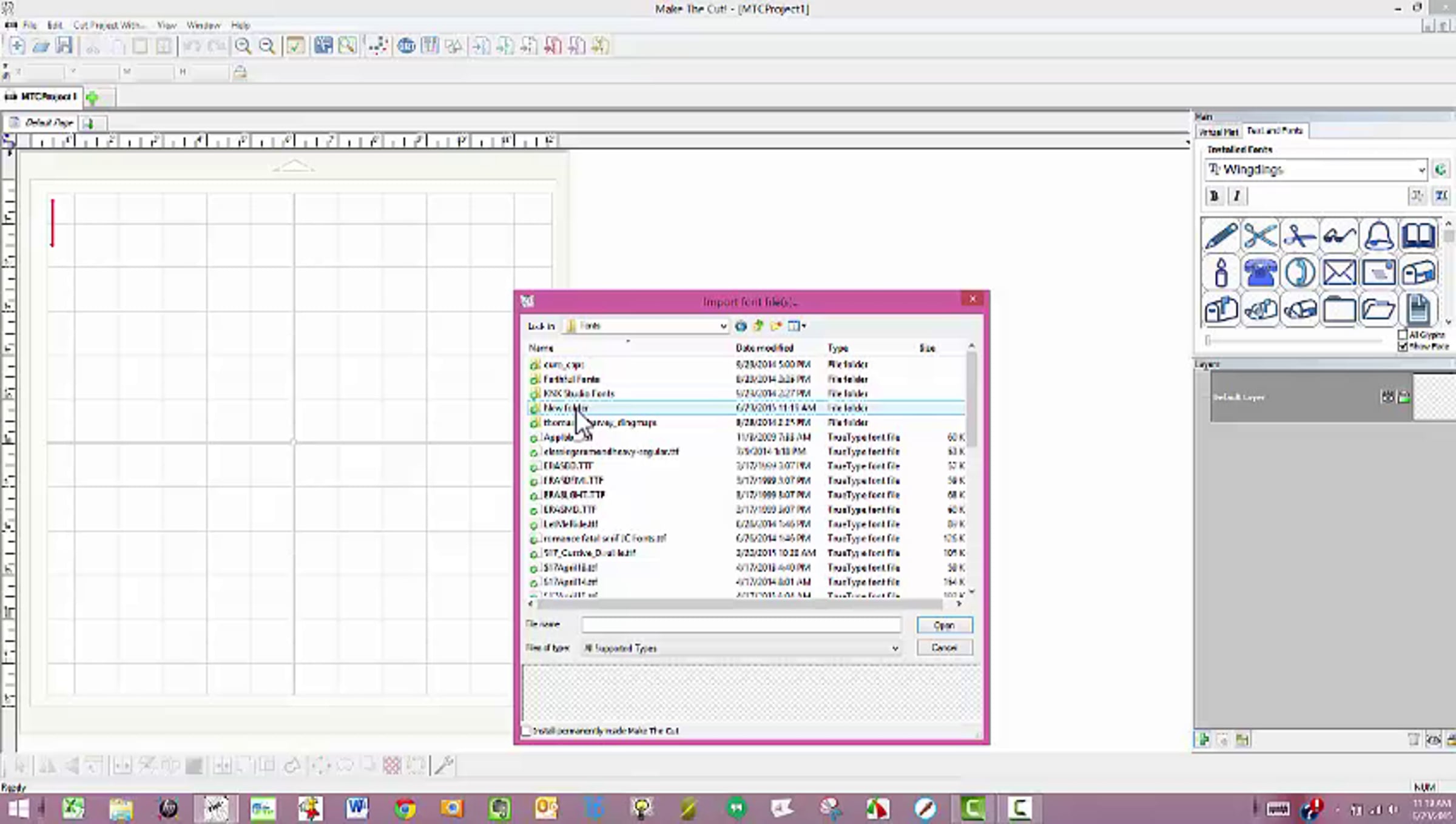This screenshot has height=824, width=1456.
Task: Click the Zoom In magnifier toolbar icon
Action: click(243, 46)
